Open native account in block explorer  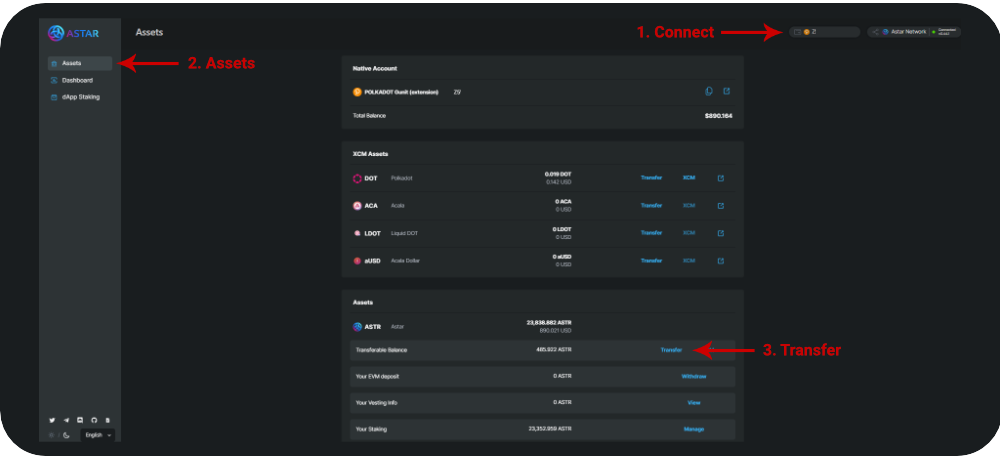727,91
